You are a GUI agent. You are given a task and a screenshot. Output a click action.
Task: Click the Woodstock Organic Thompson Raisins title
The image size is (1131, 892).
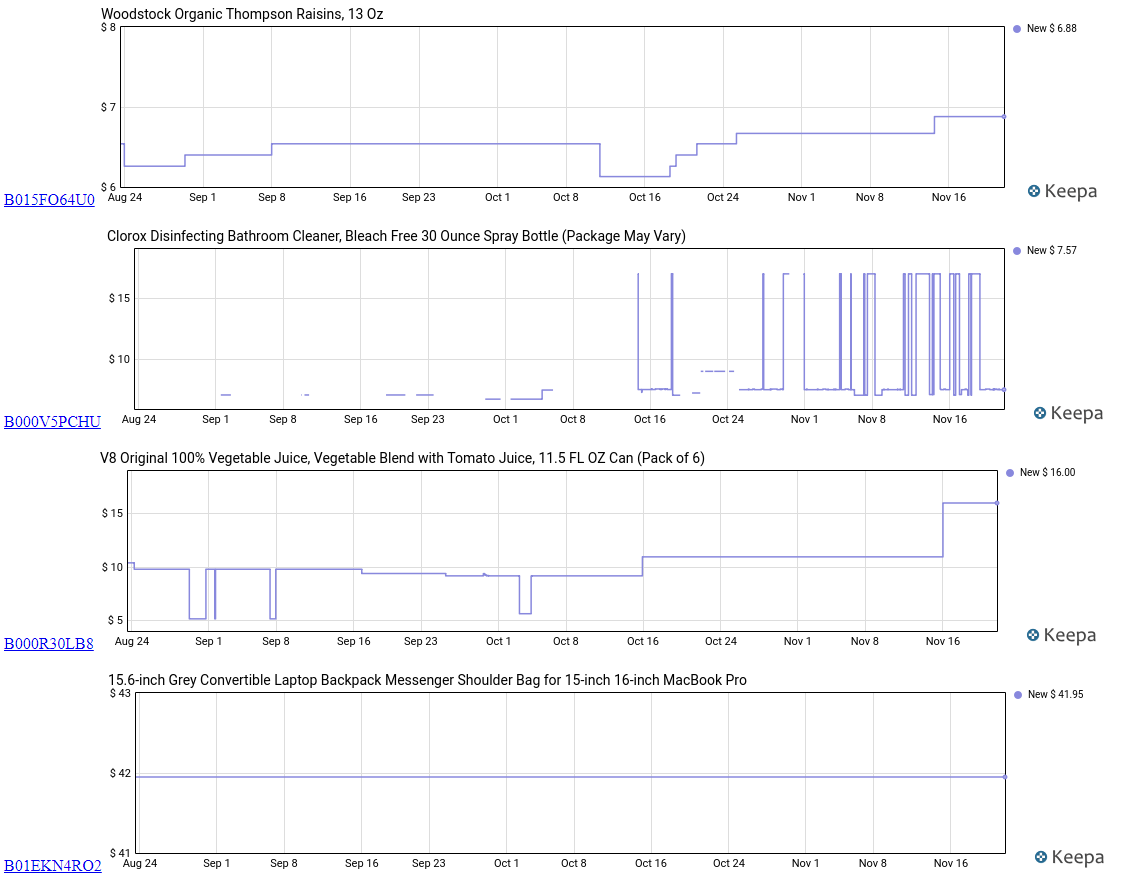242,14
